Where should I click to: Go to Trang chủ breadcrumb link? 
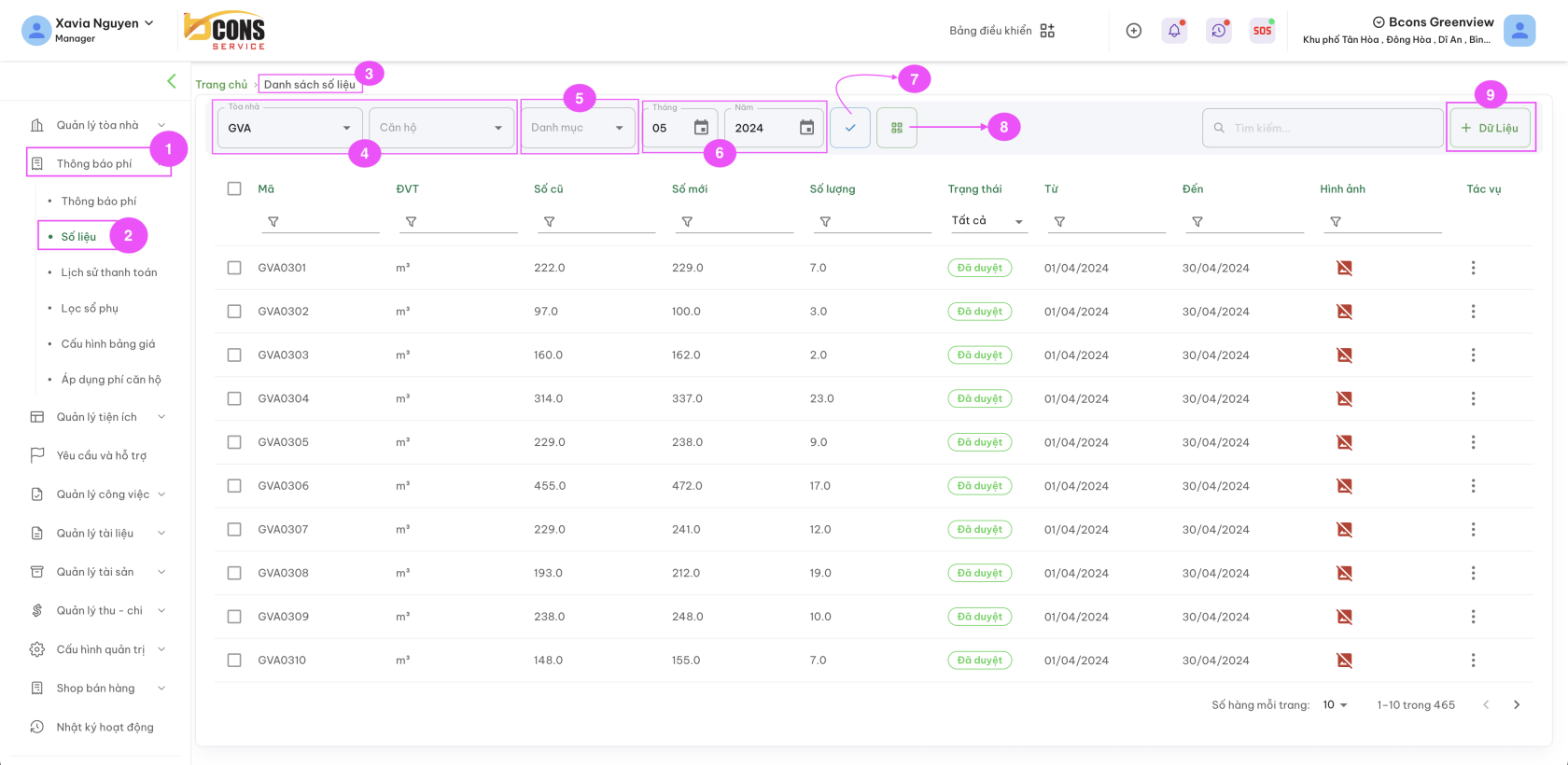[221, 85]
